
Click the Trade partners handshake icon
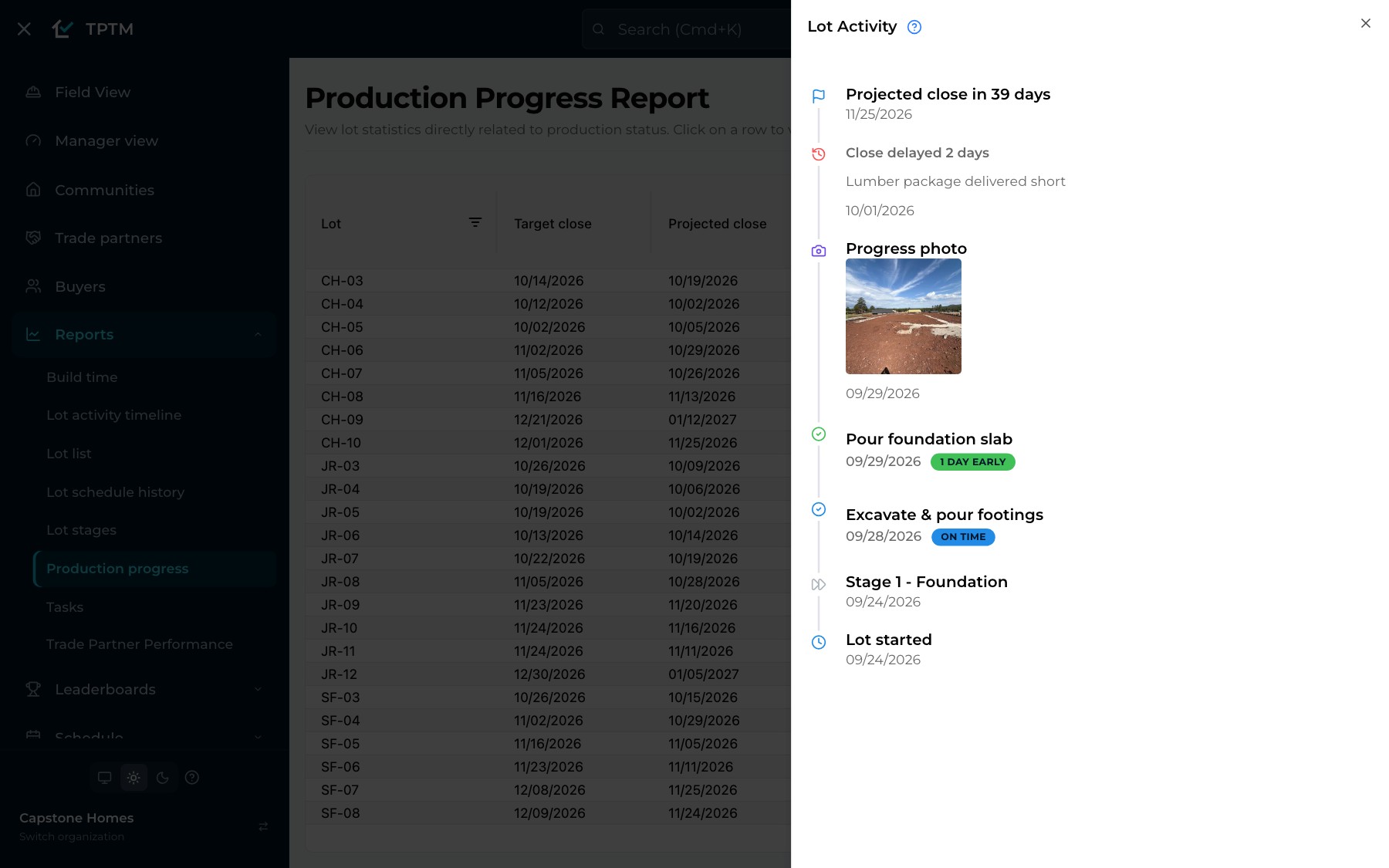click(33, 238)
